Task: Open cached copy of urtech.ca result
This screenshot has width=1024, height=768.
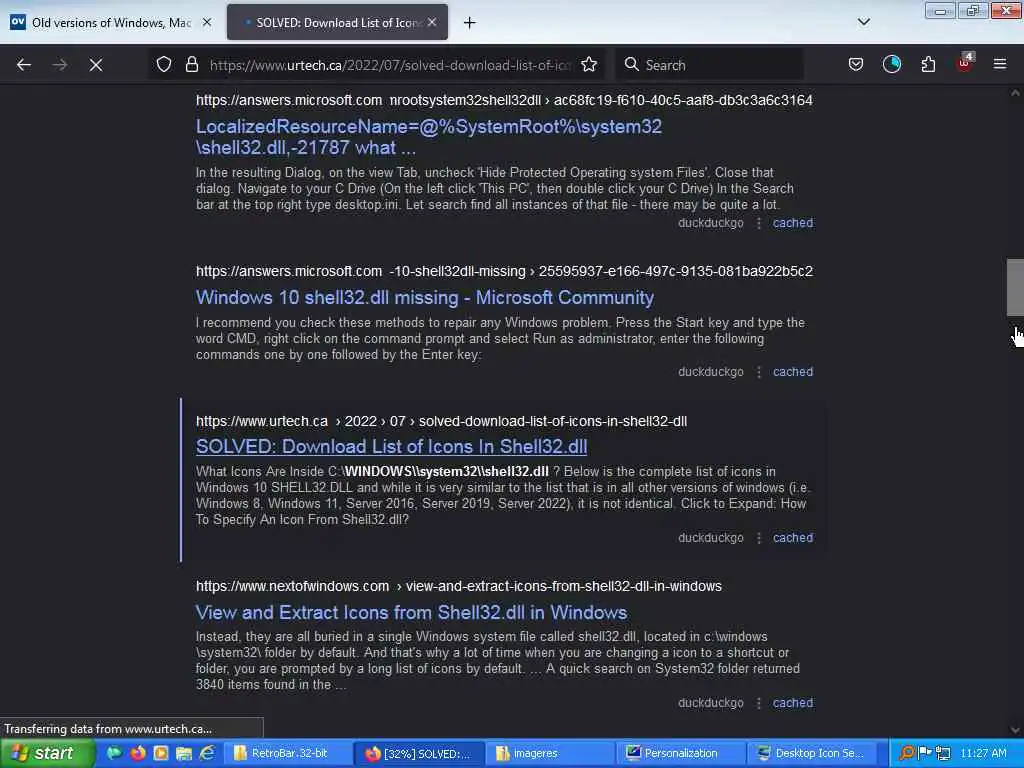Action: [793, 537]
